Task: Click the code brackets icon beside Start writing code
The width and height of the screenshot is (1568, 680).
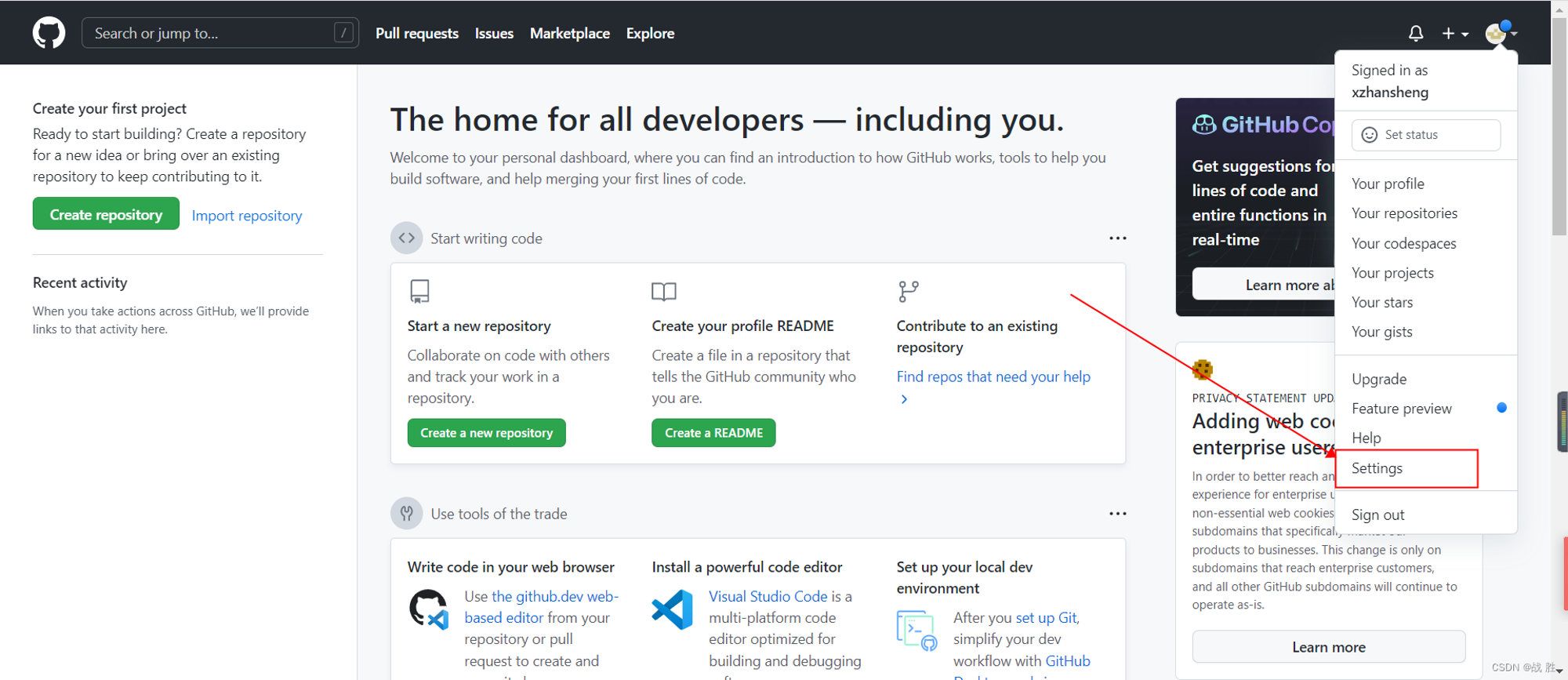Action: tap(406, 238)
